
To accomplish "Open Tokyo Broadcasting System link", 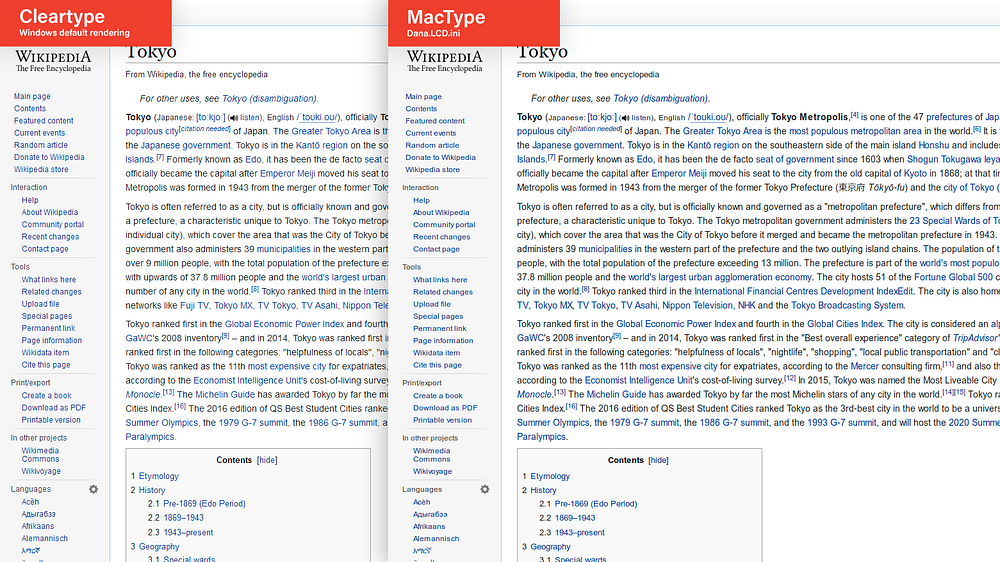I will (x=848, y=305).
